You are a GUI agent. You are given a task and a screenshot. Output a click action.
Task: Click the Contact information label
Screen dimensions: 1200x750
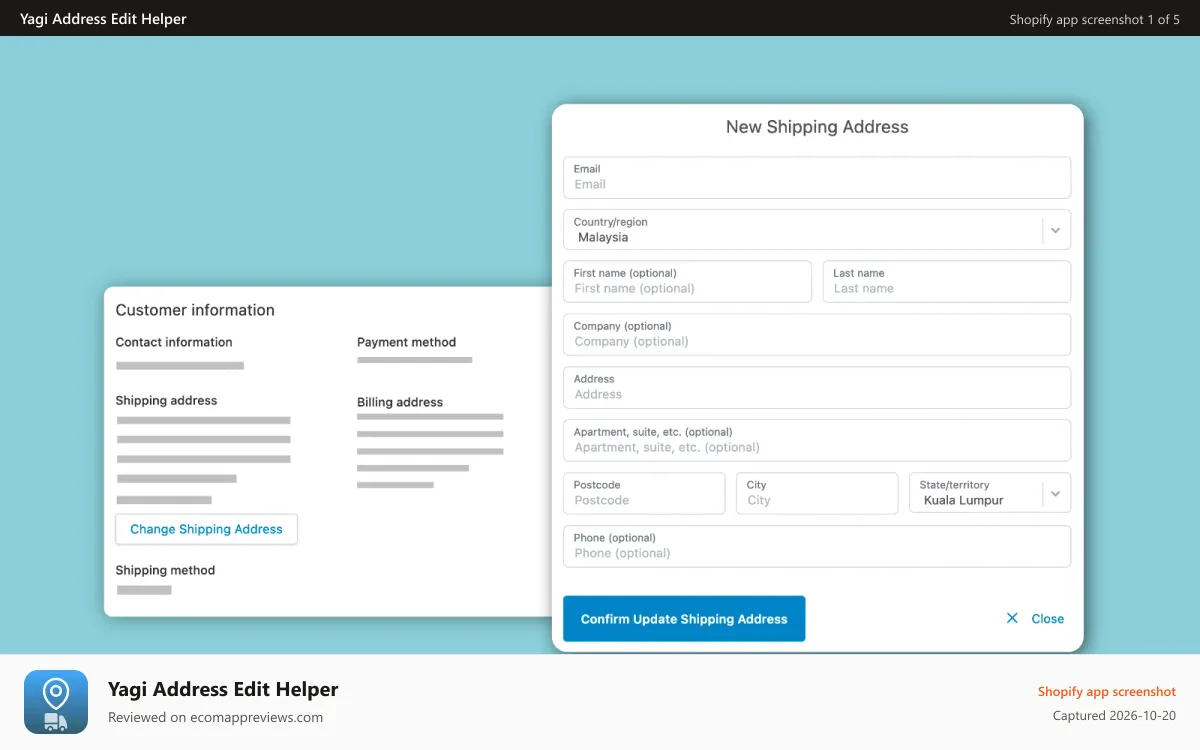[174, 342]
